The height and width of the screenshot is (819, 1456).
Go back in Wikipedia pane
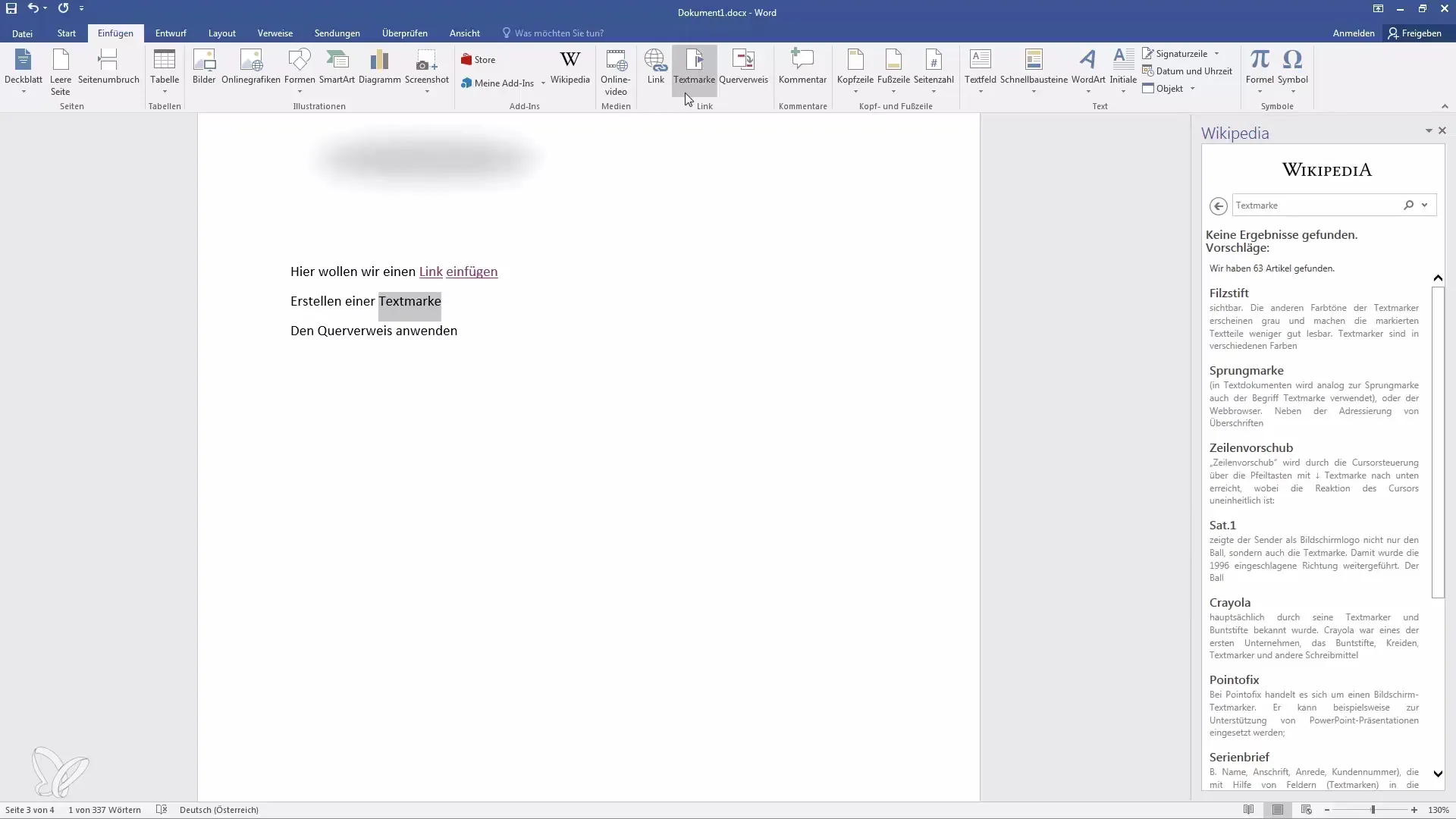1218,206
